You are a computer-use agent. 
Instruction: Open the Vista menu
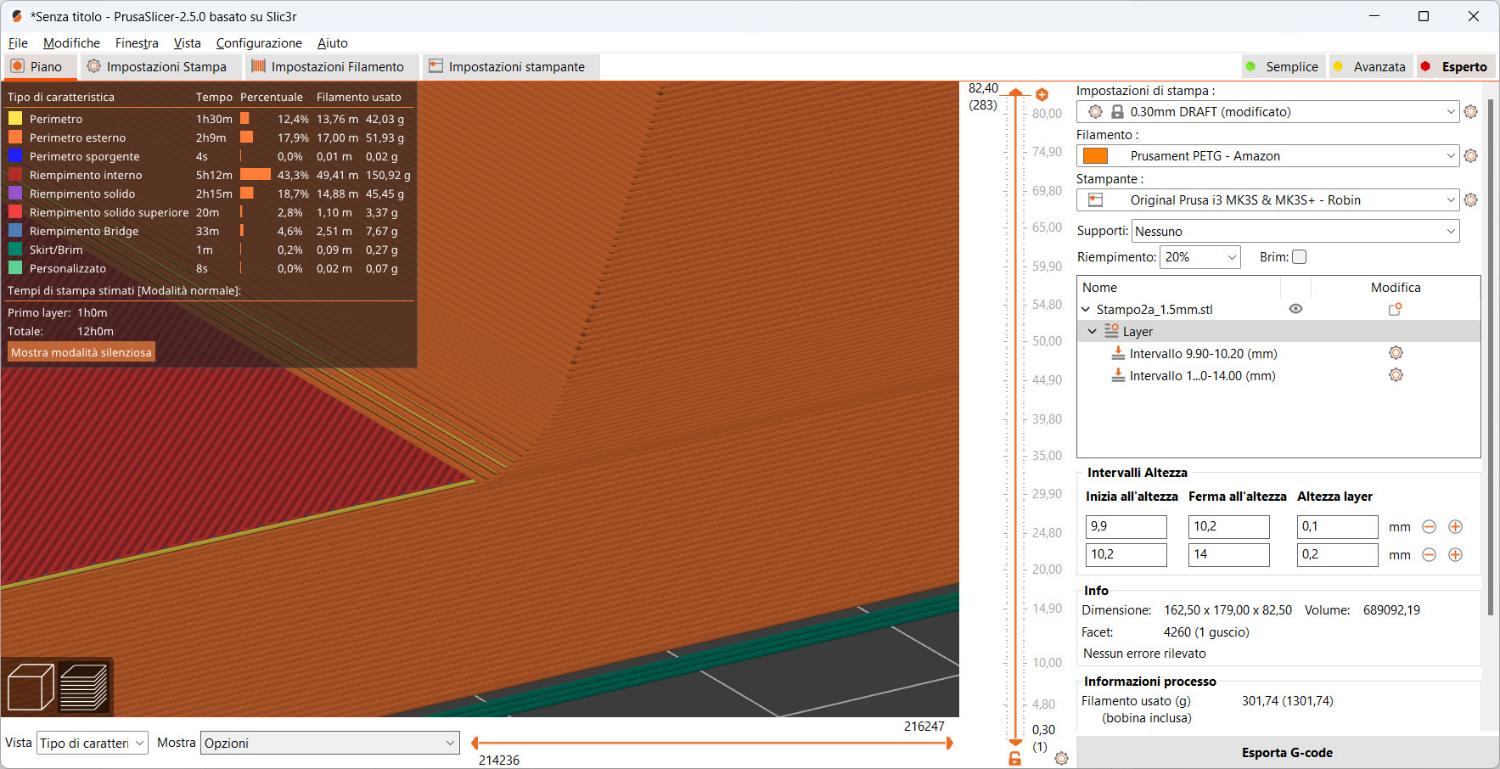tap(187, 43)
